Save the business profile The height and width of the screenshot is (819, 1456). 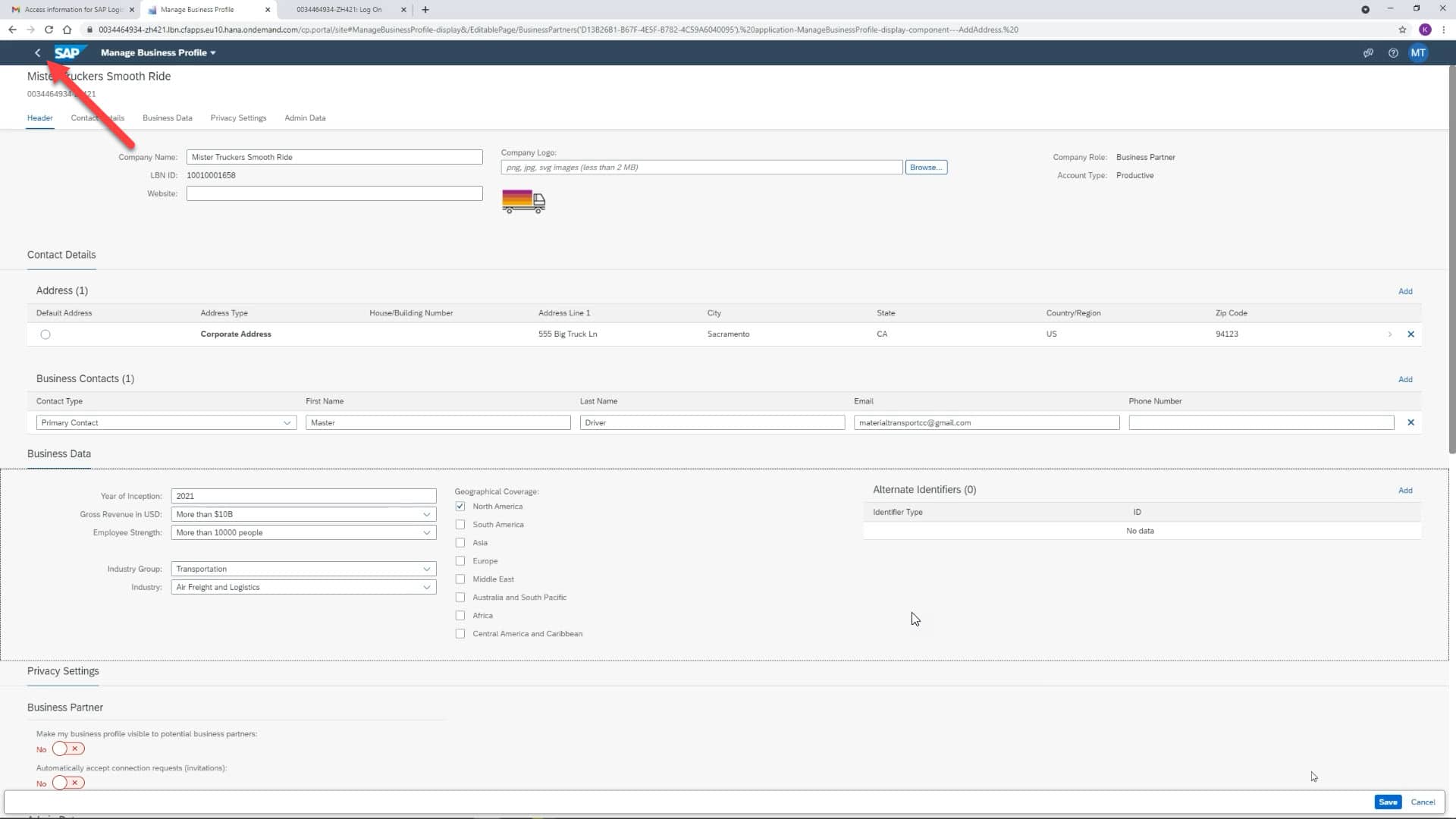point(1388,802)
